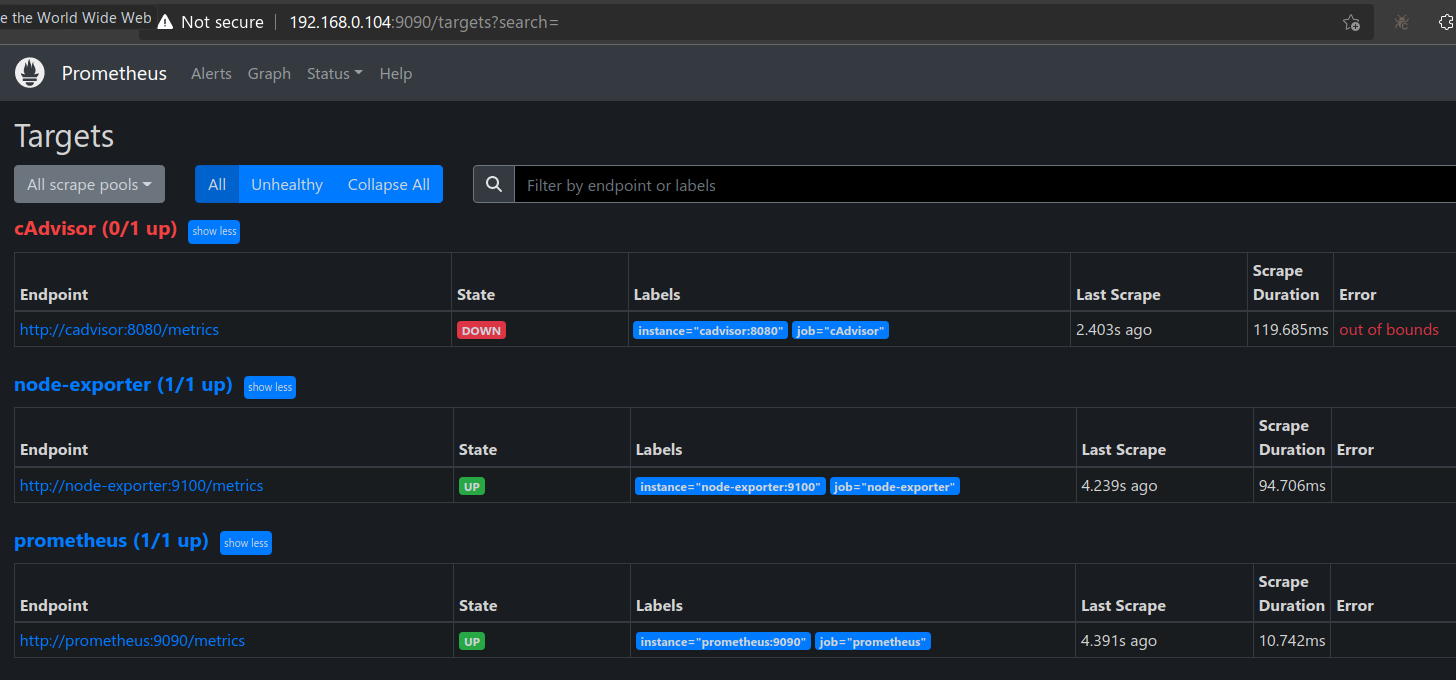
Task: Expand the Status menu
Action: [334, 74]
